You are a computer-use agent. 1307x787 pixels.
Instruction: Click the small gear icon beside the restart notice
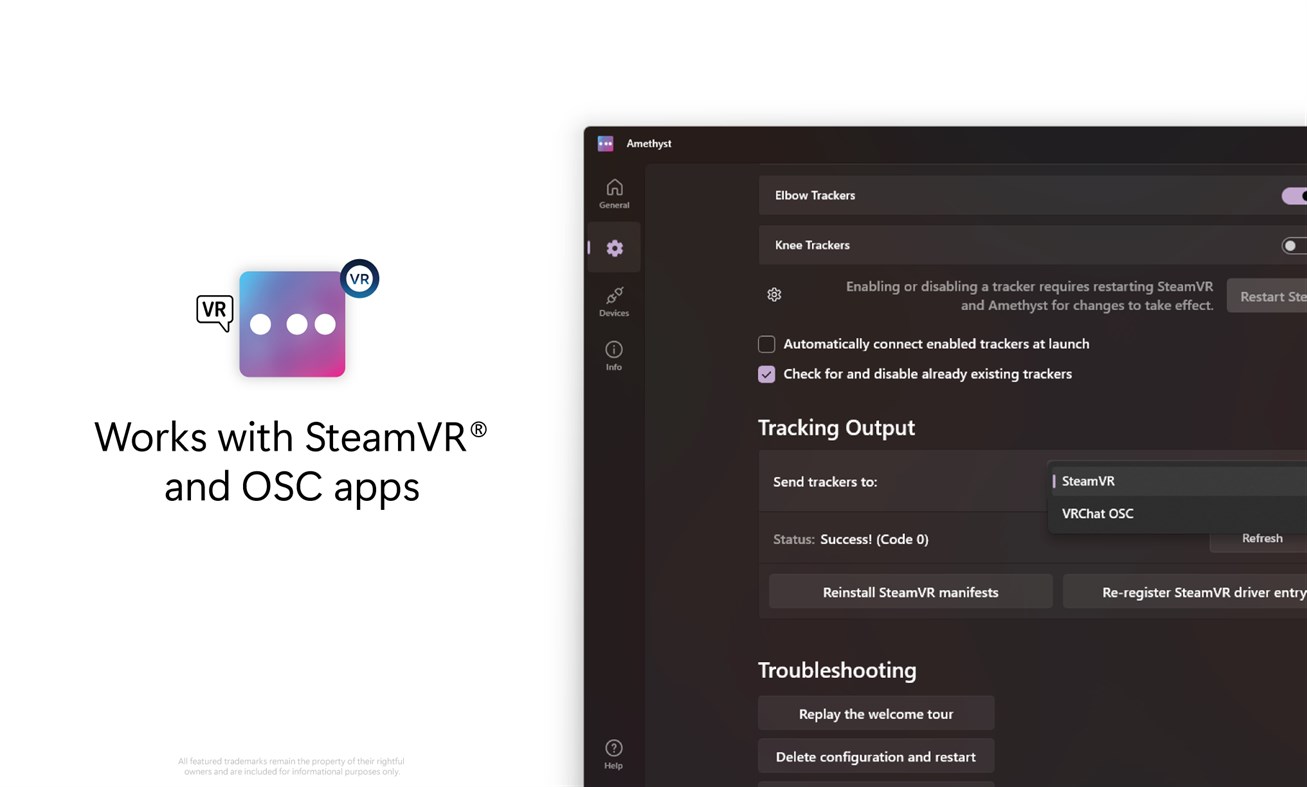point(774,295)
